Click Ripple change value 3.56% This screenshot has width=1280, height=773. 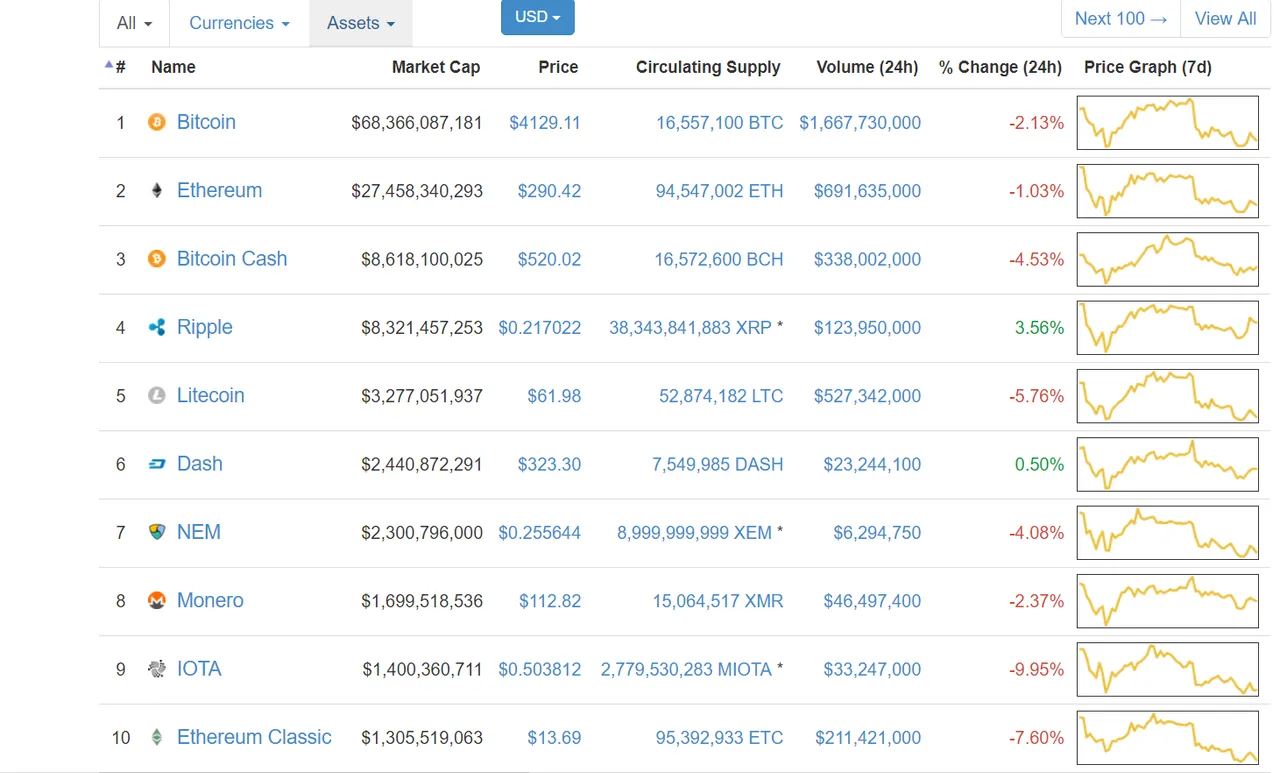click(x=1039, y=328)
